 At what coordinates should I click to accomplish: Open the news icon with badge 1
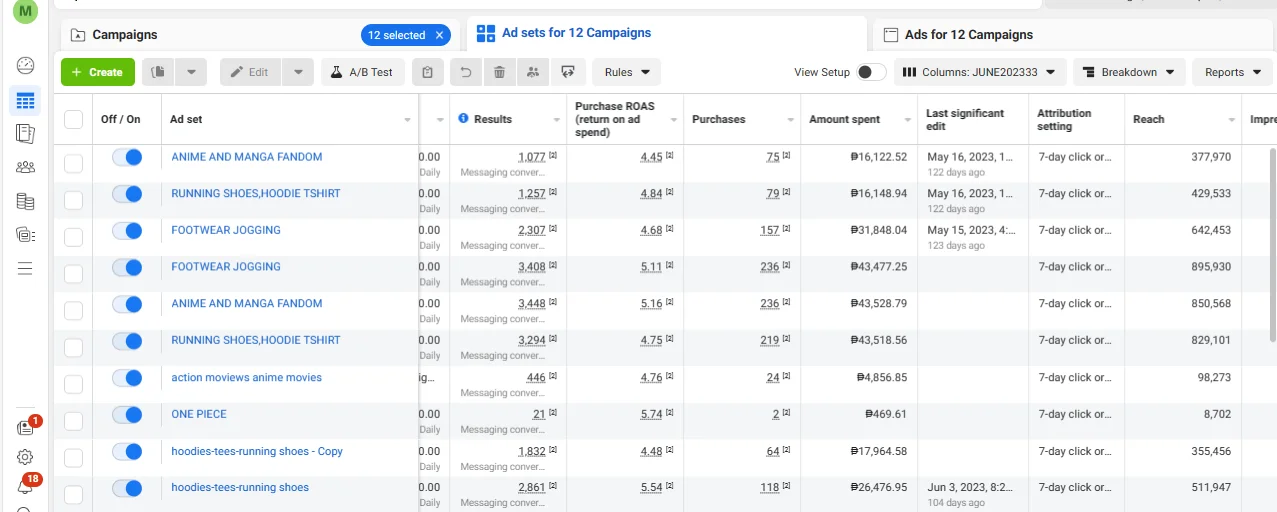[x=25, y=427]
